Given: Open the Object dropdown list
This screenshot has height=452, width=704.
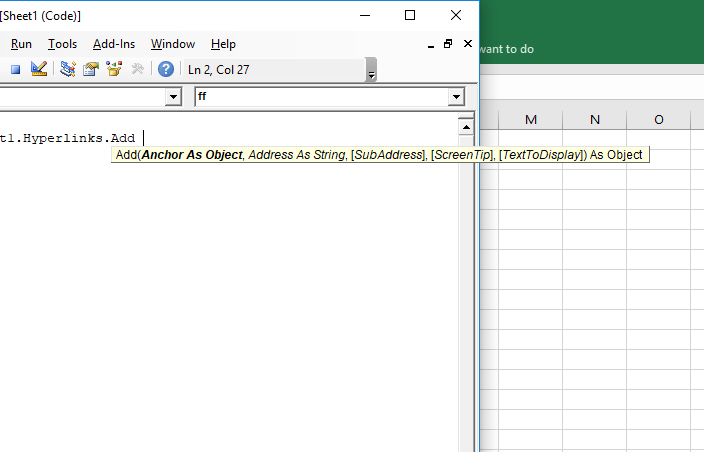Looking at the screenshot, I should (174, 96).
